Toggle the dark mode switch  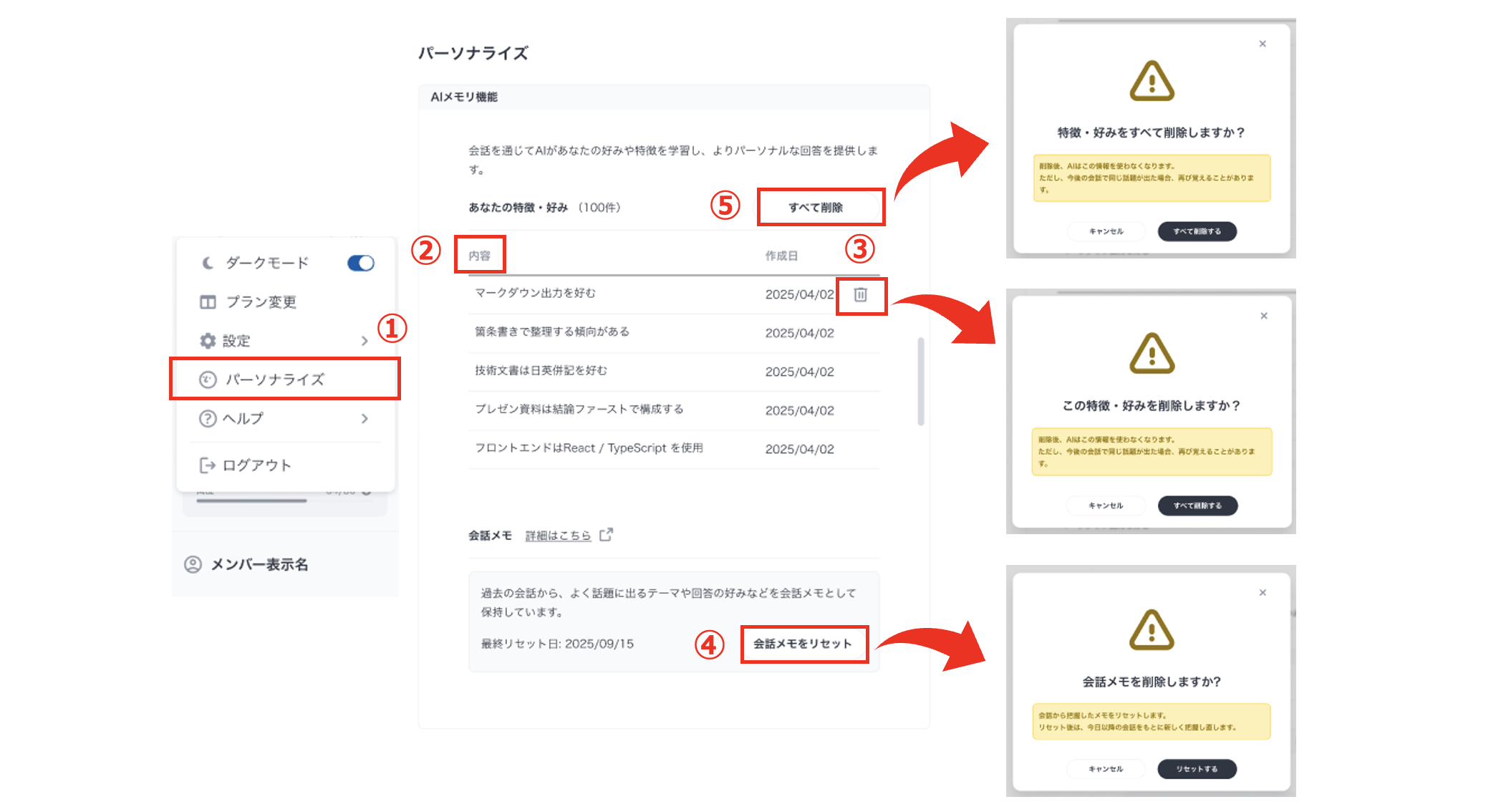(360, 263)
